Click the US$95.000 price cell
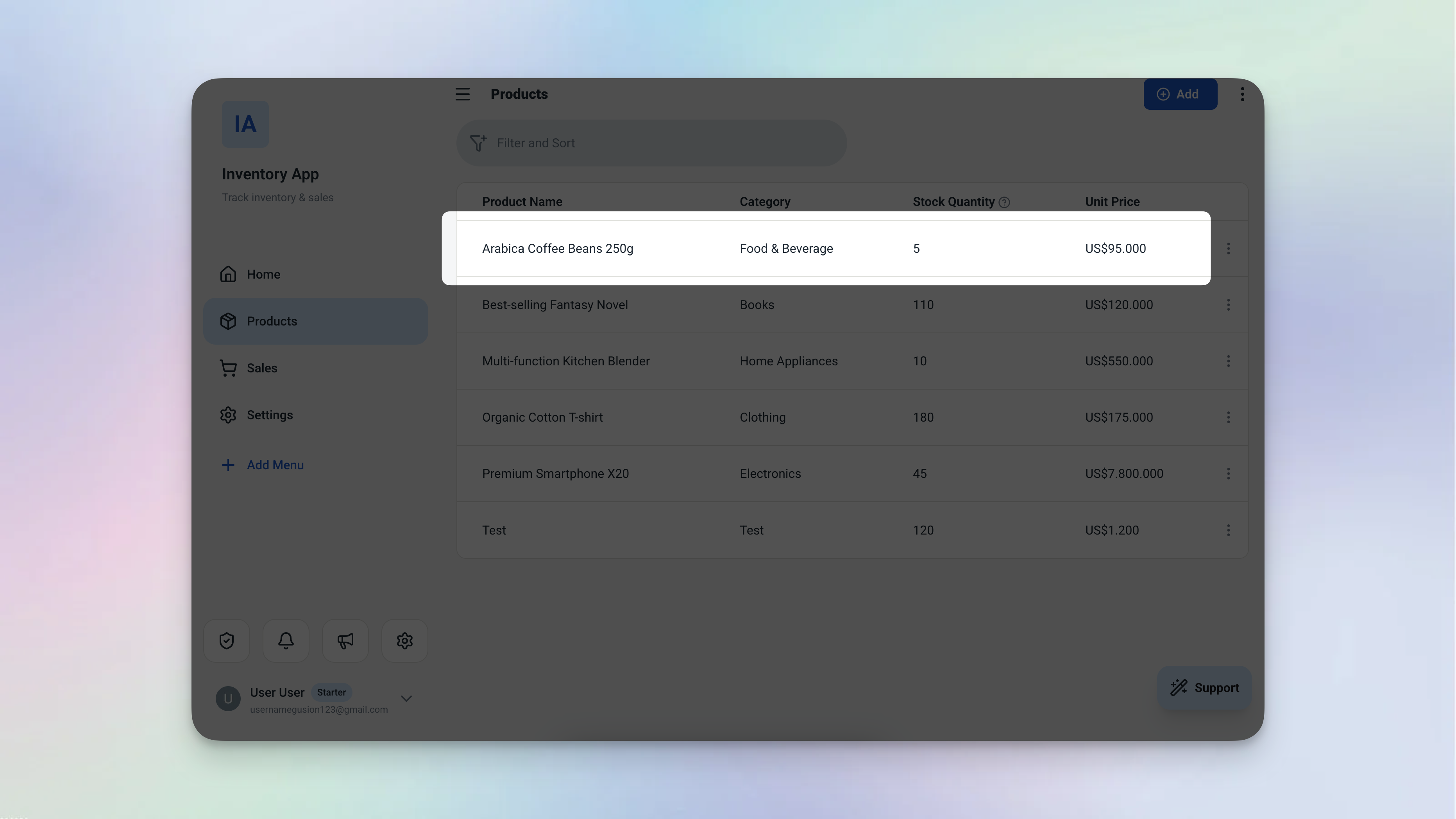Screen dimensions: 1456x819 pyautogui.click(x=1115, y=249)
